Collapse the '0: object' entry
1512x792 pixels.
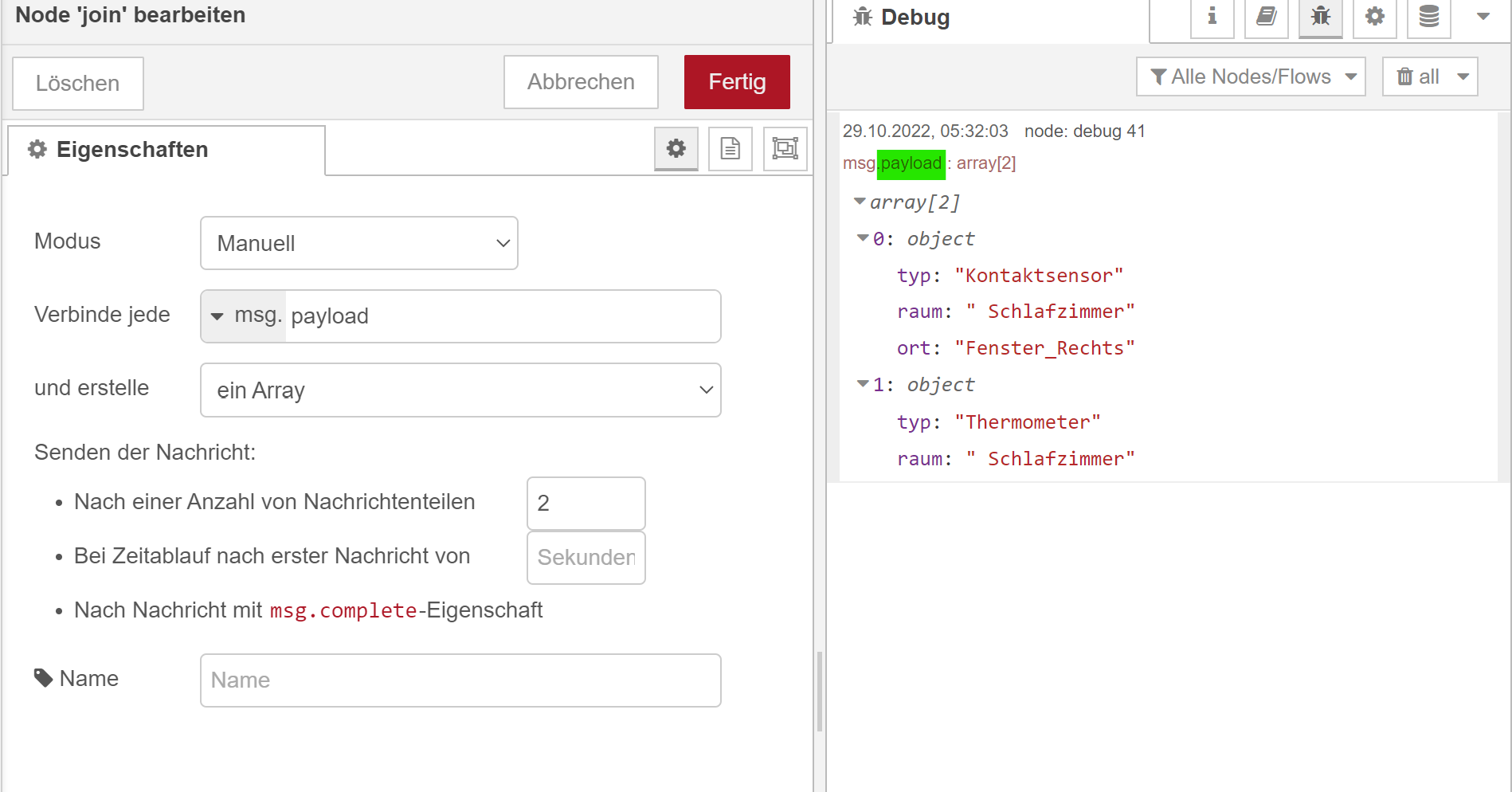[x=863, y=238]
